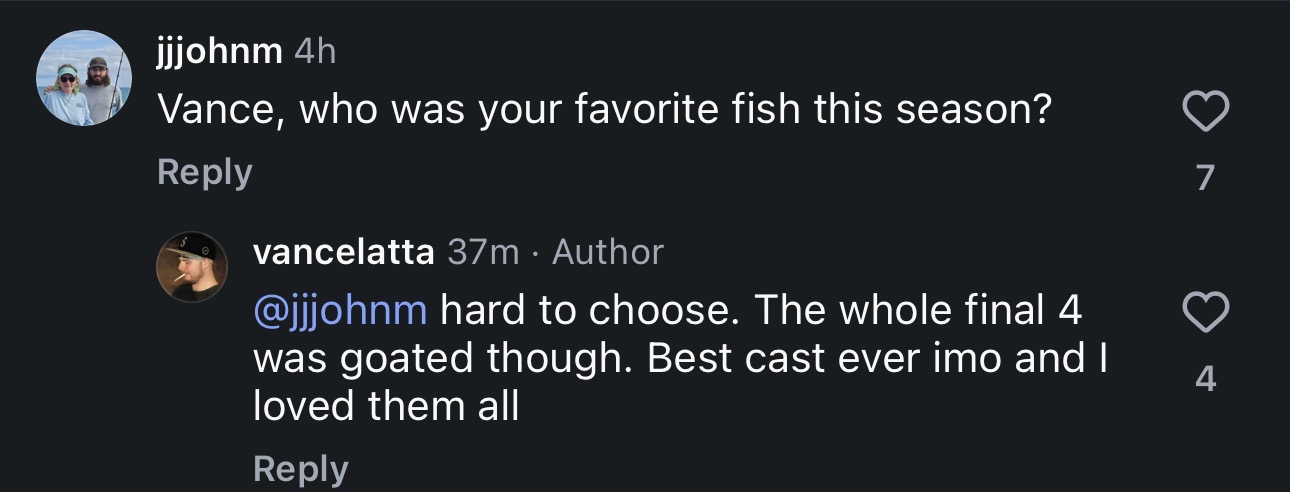Click the Author badge label
This screenshot has width=1290, height=492.
pyautogui.click(x=607, y=252)
